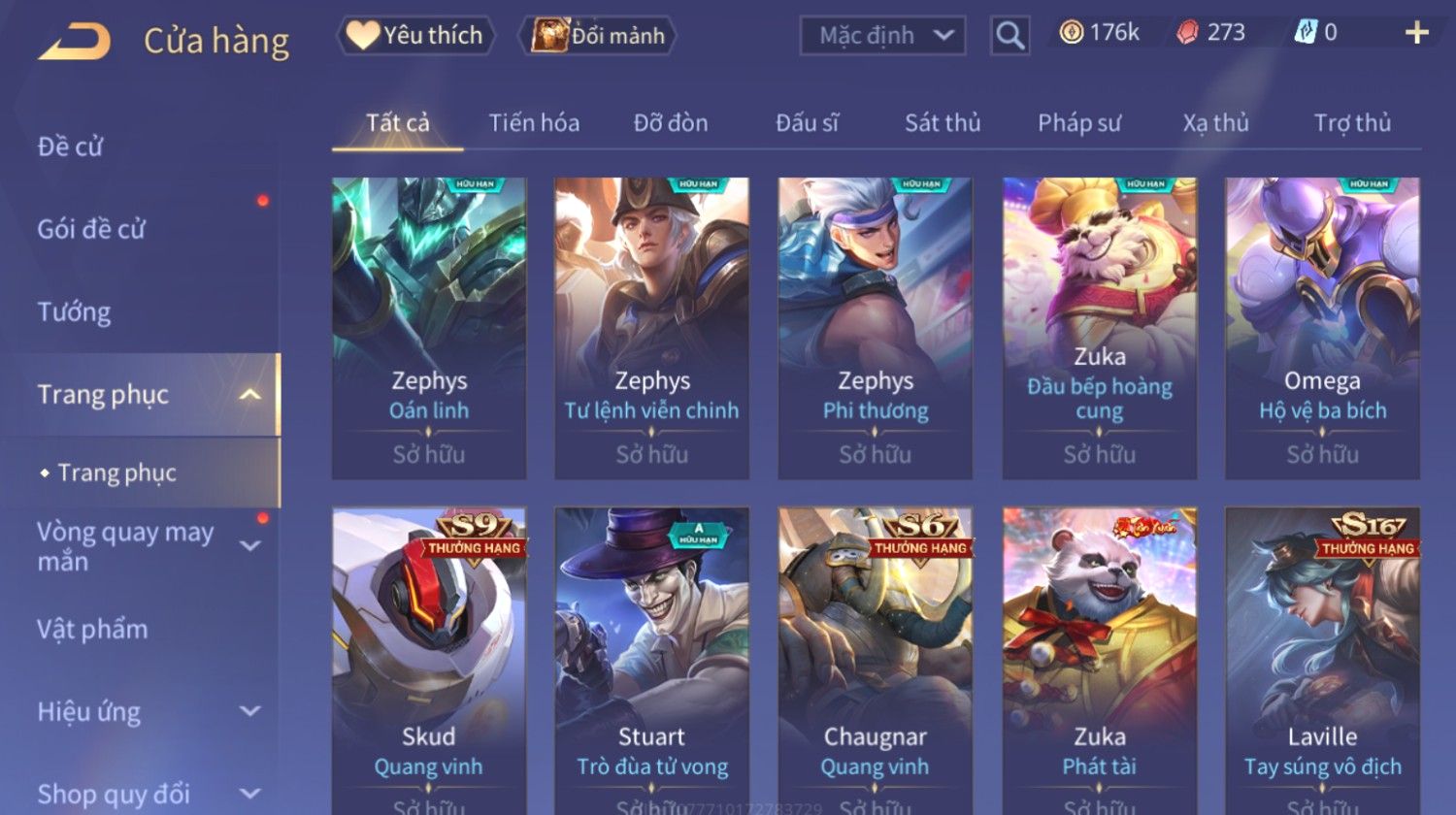The height and width of the screenshot is (815, 1456).
Task: Tap the gold coin 176k balance icon
Action: pos(1071,33)
